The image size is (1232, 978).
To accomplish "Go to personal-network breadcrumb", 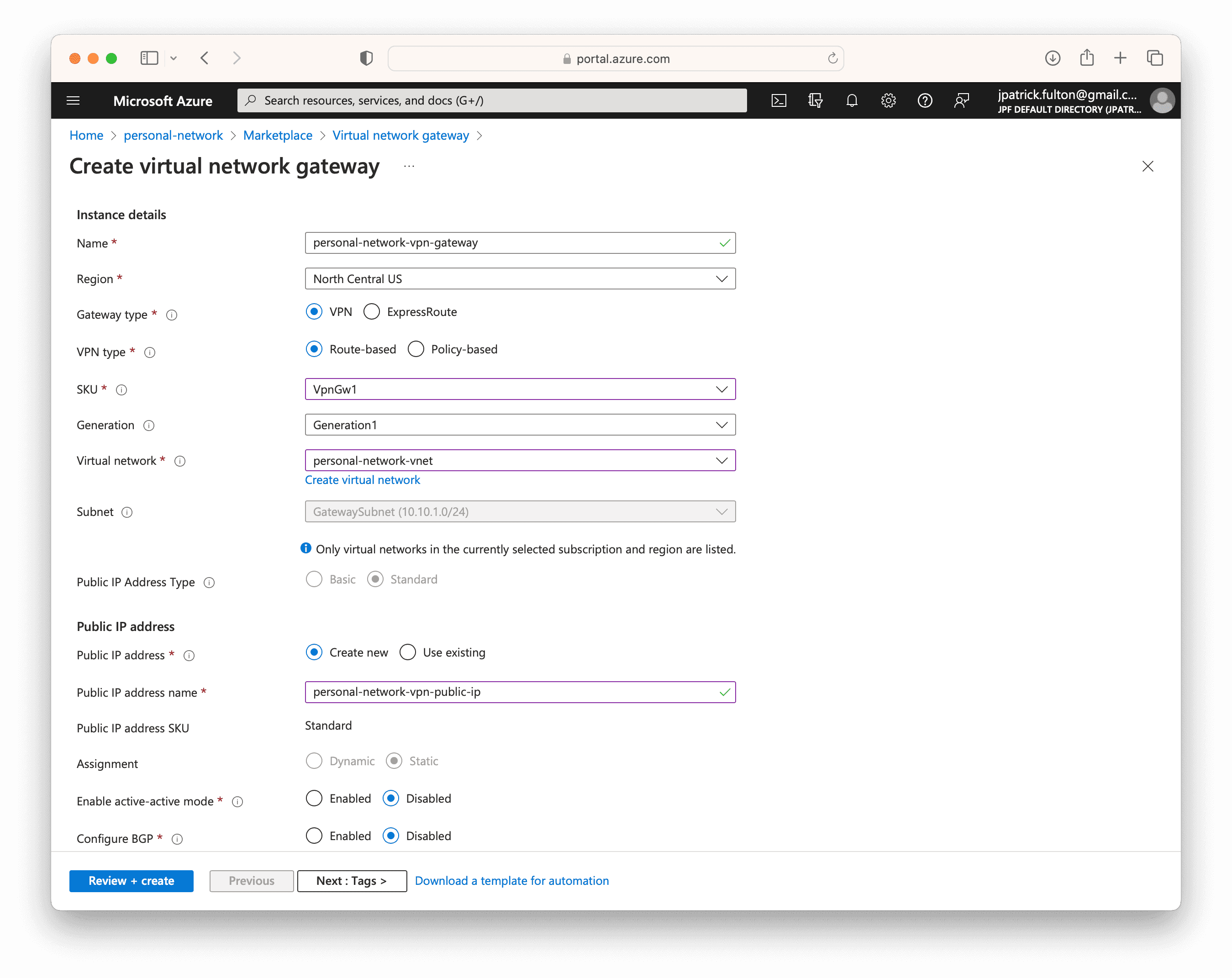I will point(173,136).
